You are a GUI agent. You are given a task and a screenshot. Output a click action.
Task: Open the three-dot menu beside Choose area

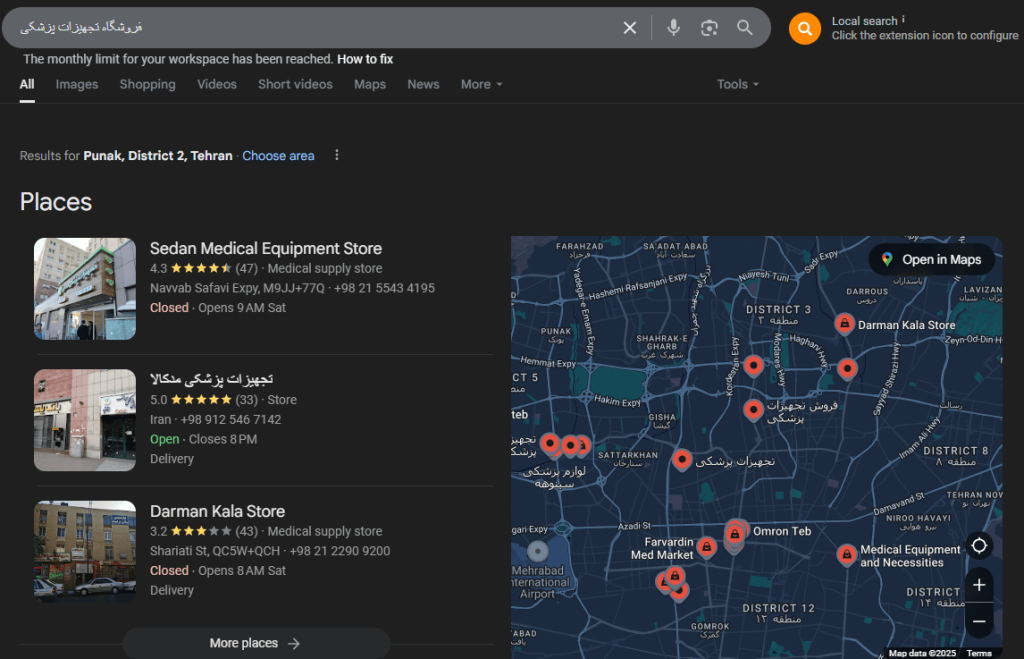tap(336, 155)
